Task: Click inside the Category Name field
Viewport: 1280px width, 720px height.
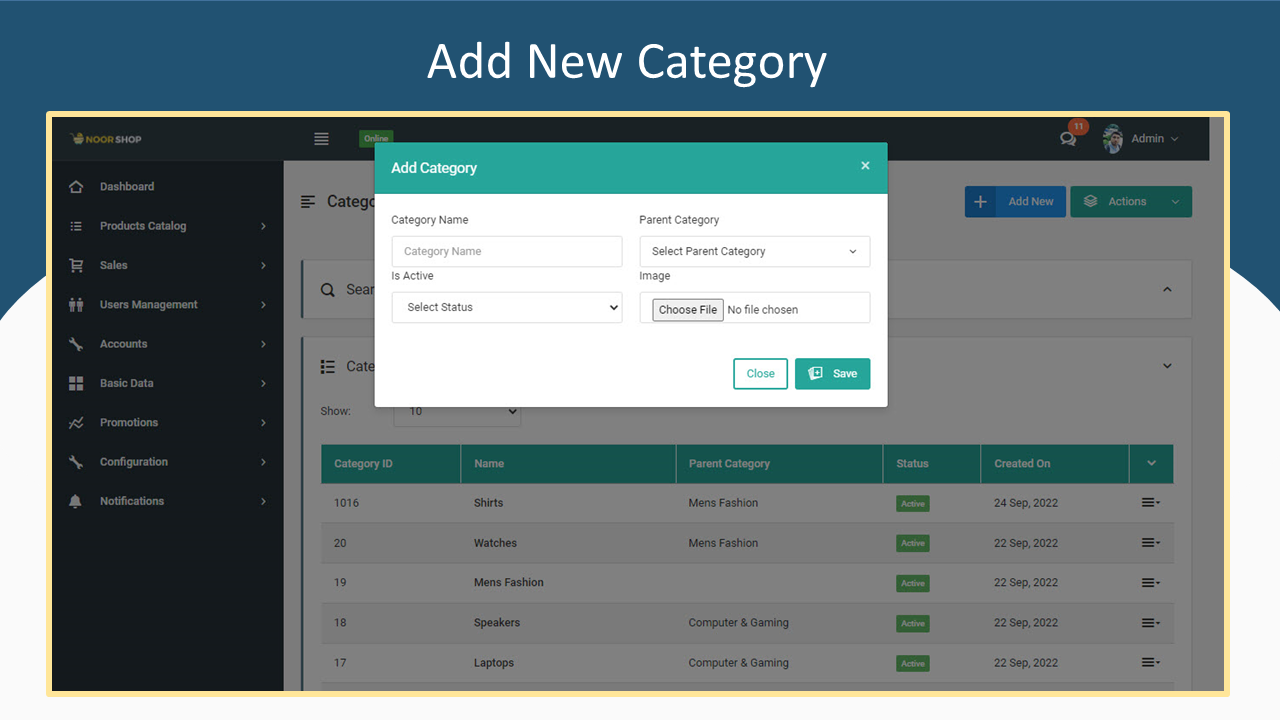Action: coord(506,251)
